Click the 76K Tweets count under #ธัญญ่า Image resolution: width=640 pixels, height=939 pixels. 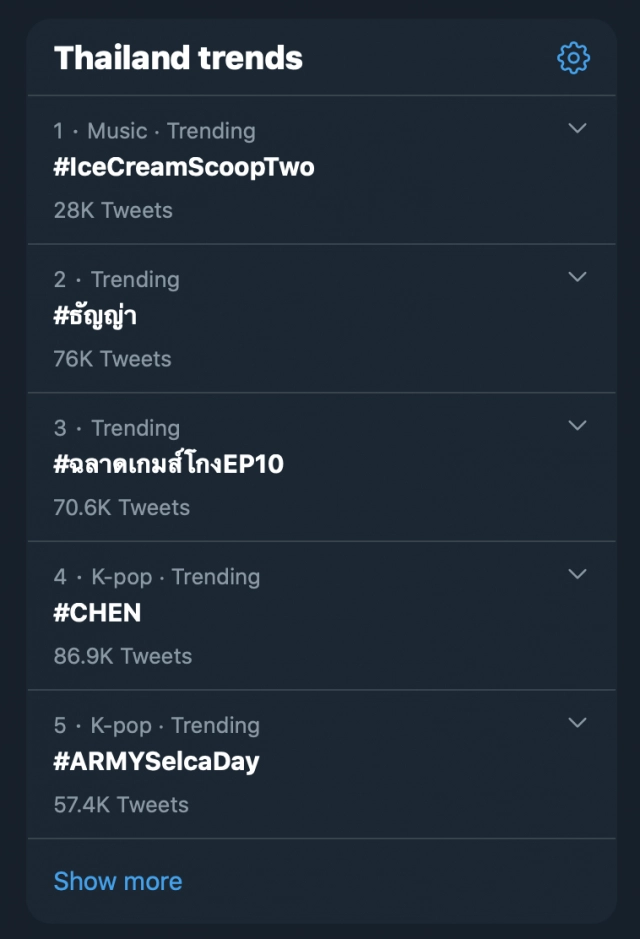(x=111, y=358)
